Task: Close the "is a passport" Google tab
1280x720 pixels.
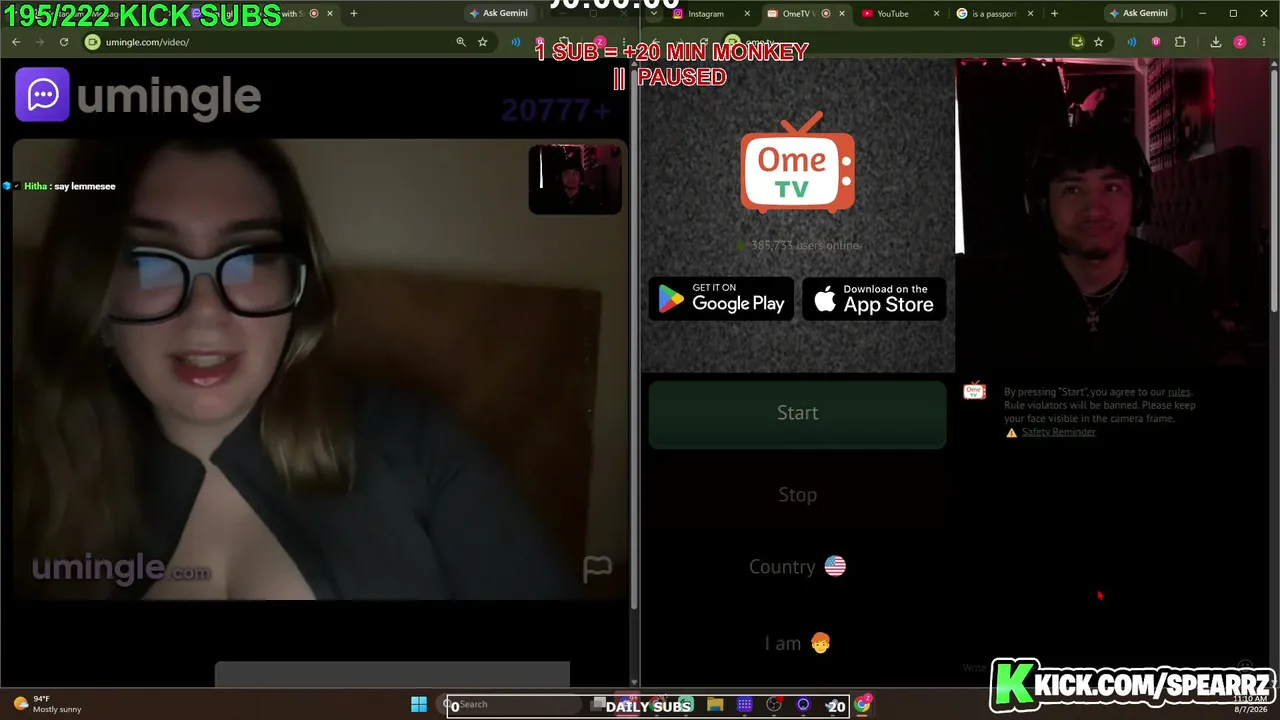Action: [x=1031, y=14]
